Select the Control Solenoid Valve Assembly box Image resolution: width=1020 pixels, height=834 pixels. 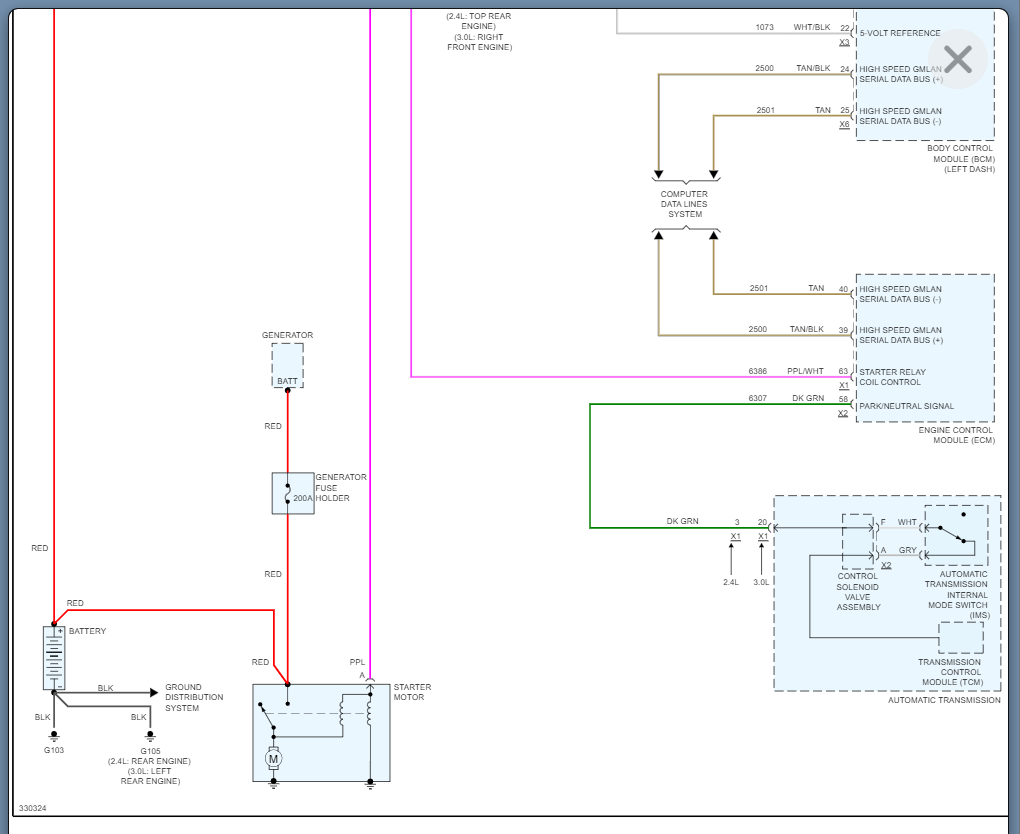click(858, 541)
